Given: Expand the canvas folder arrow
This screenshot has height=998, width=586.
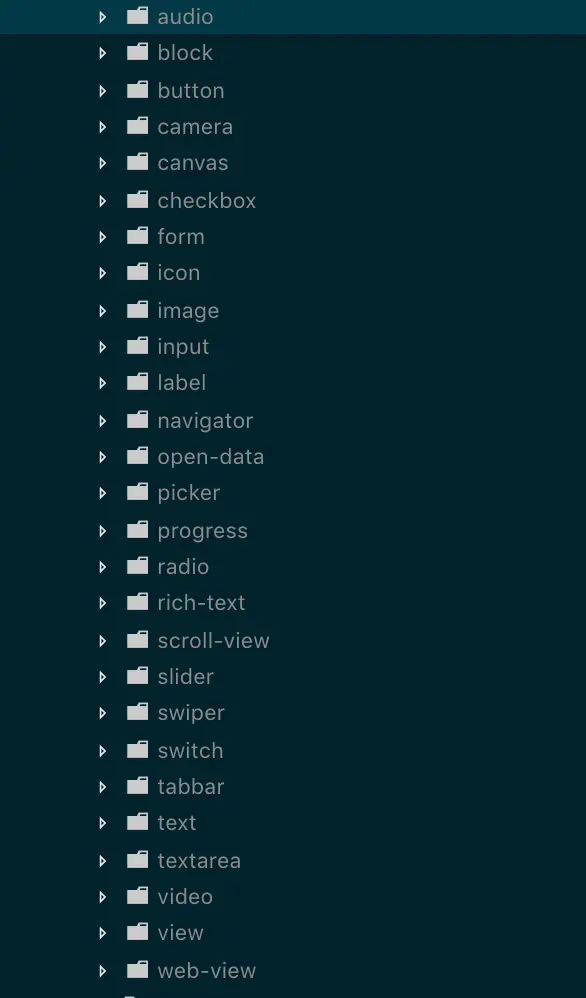Looking at the screenshot, I should [x=102, y=163].
